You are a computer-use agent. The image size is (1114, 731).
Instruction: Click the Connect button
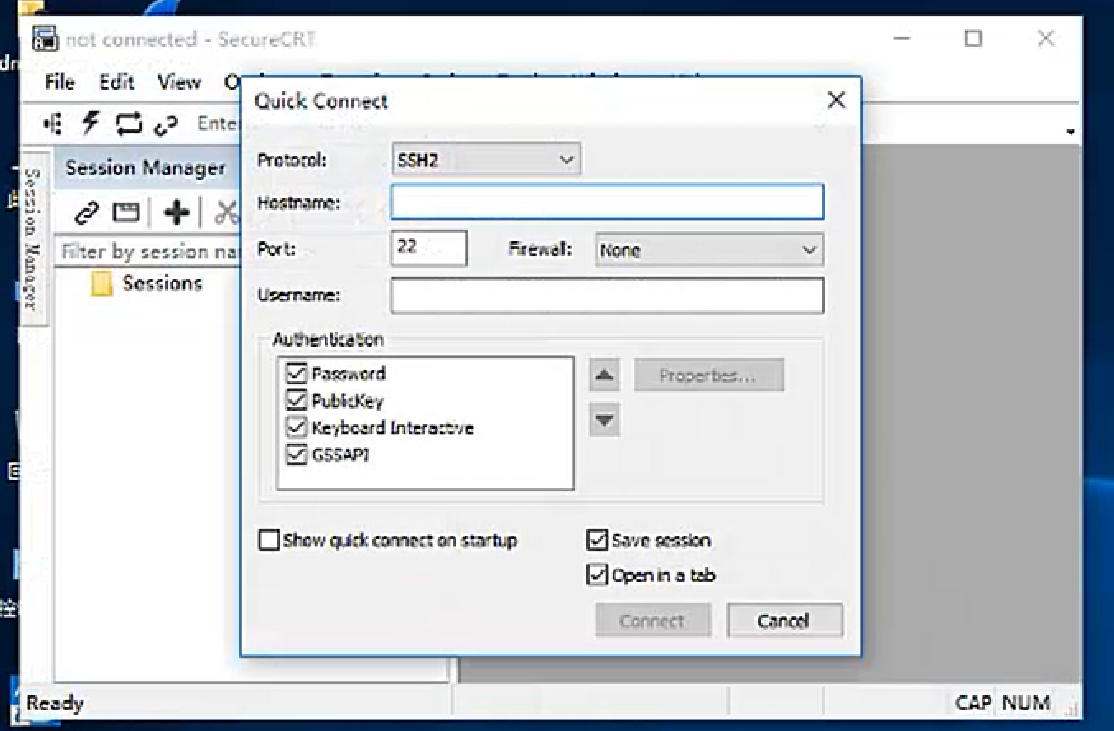(x=653, y=620)
